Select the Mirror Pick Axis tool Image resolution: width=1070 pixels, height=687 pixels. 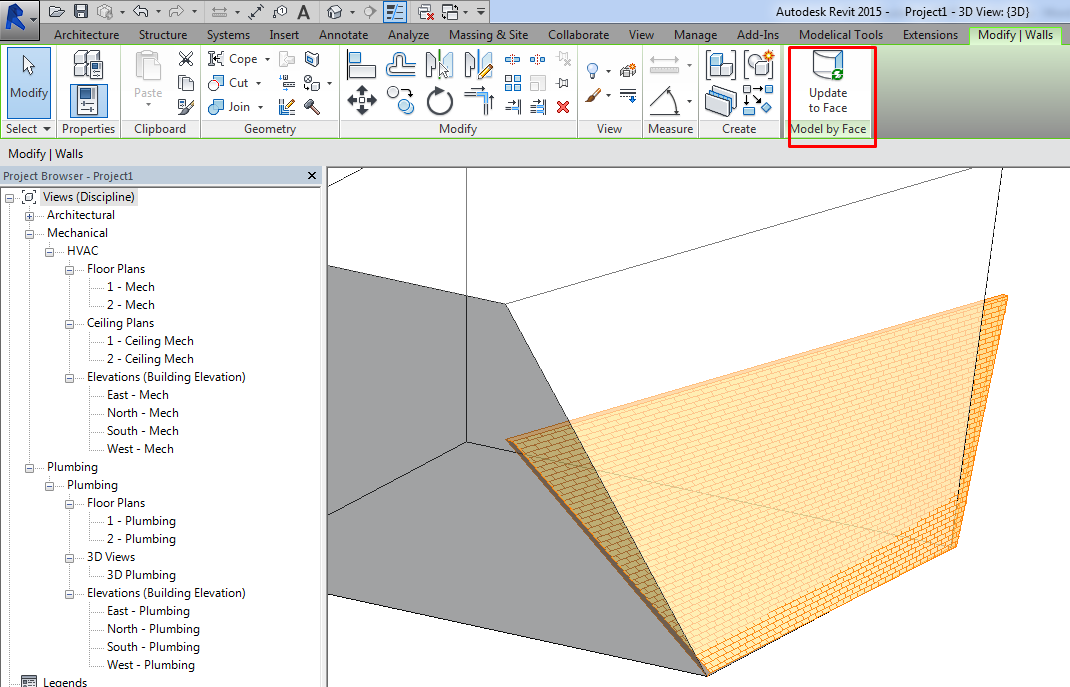pyautogui.click(x=439, y=66)
